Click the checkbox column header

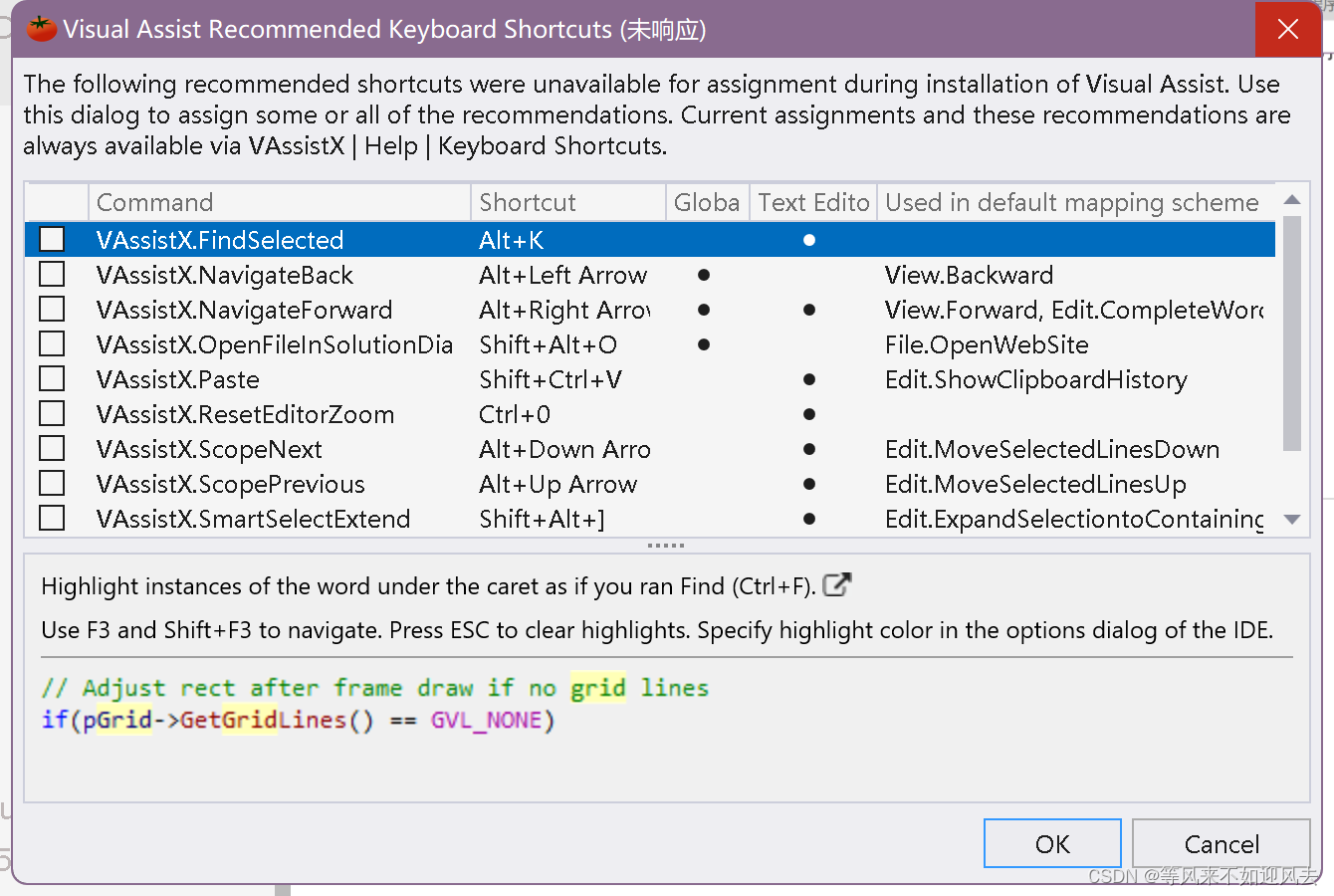click(58, 202)
